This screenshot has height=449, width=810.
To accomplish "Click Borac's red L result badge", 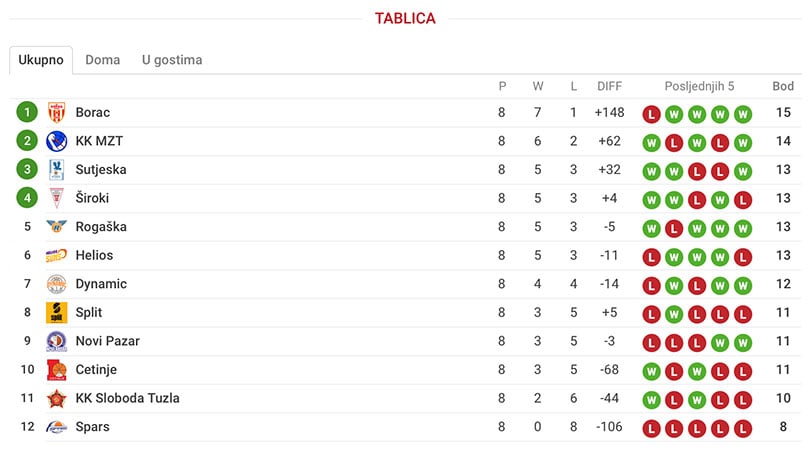I will [651, 114].
